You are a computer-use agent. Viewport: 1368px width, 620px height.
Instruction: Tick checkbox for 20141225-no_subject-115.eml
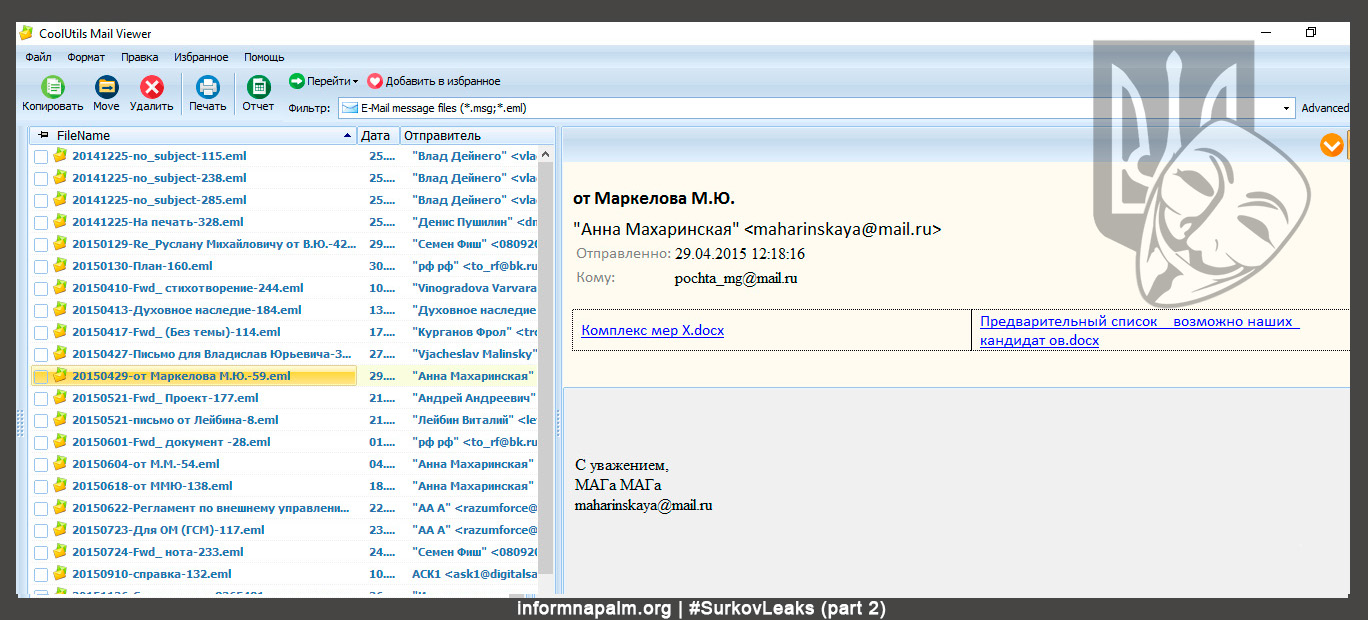pos(41,157)
